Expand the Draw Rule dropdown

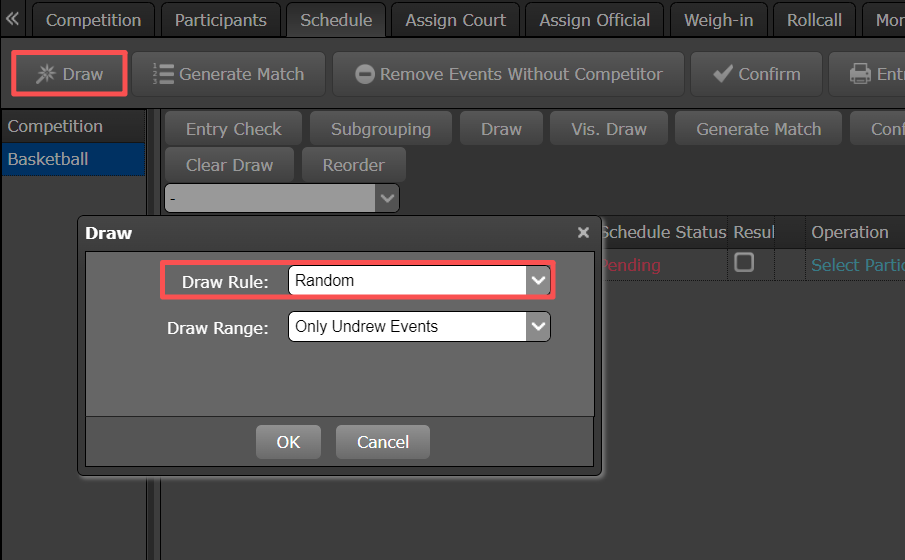538,281
